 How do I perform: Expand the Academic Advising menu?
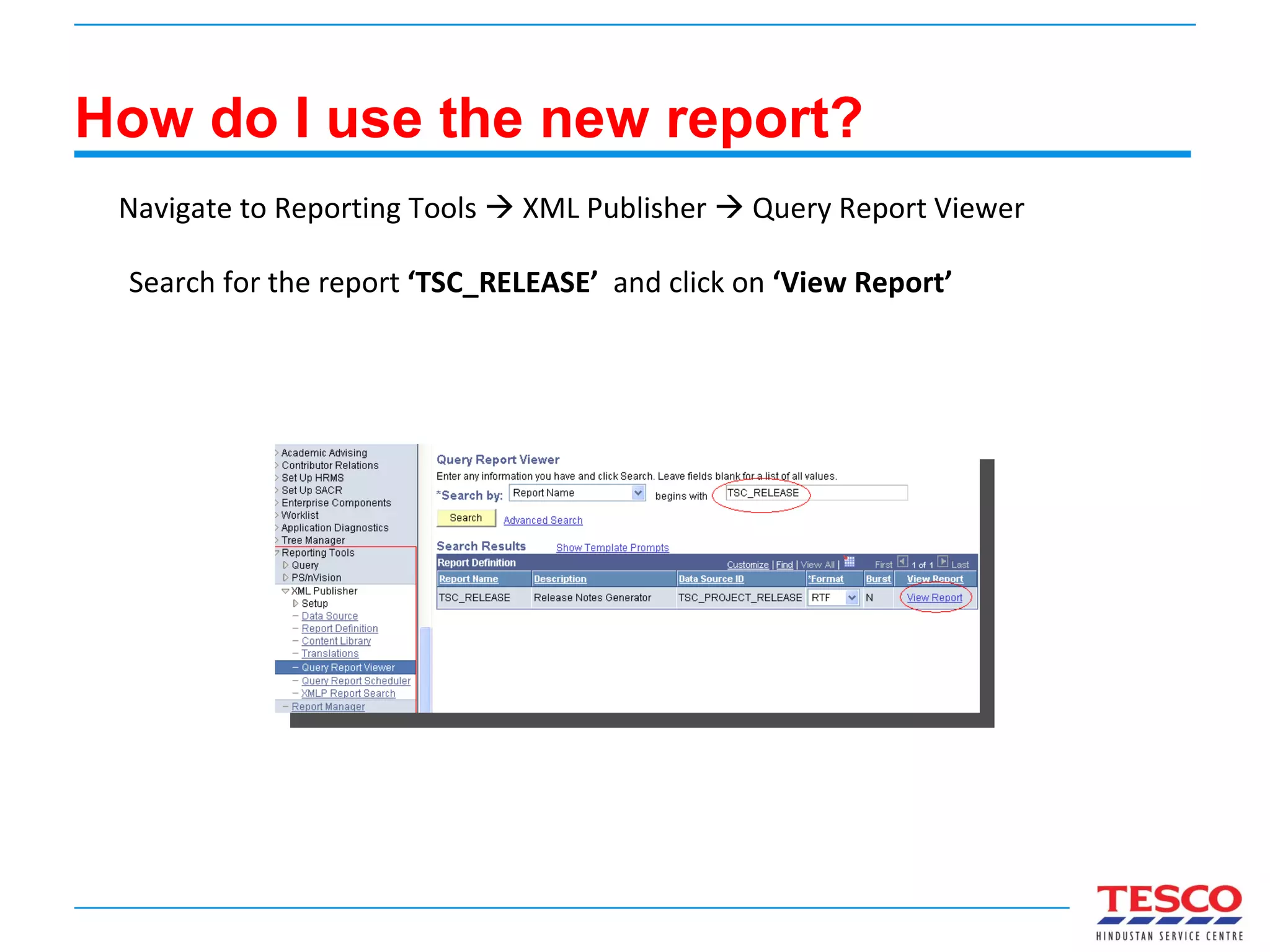coord(277,452)
